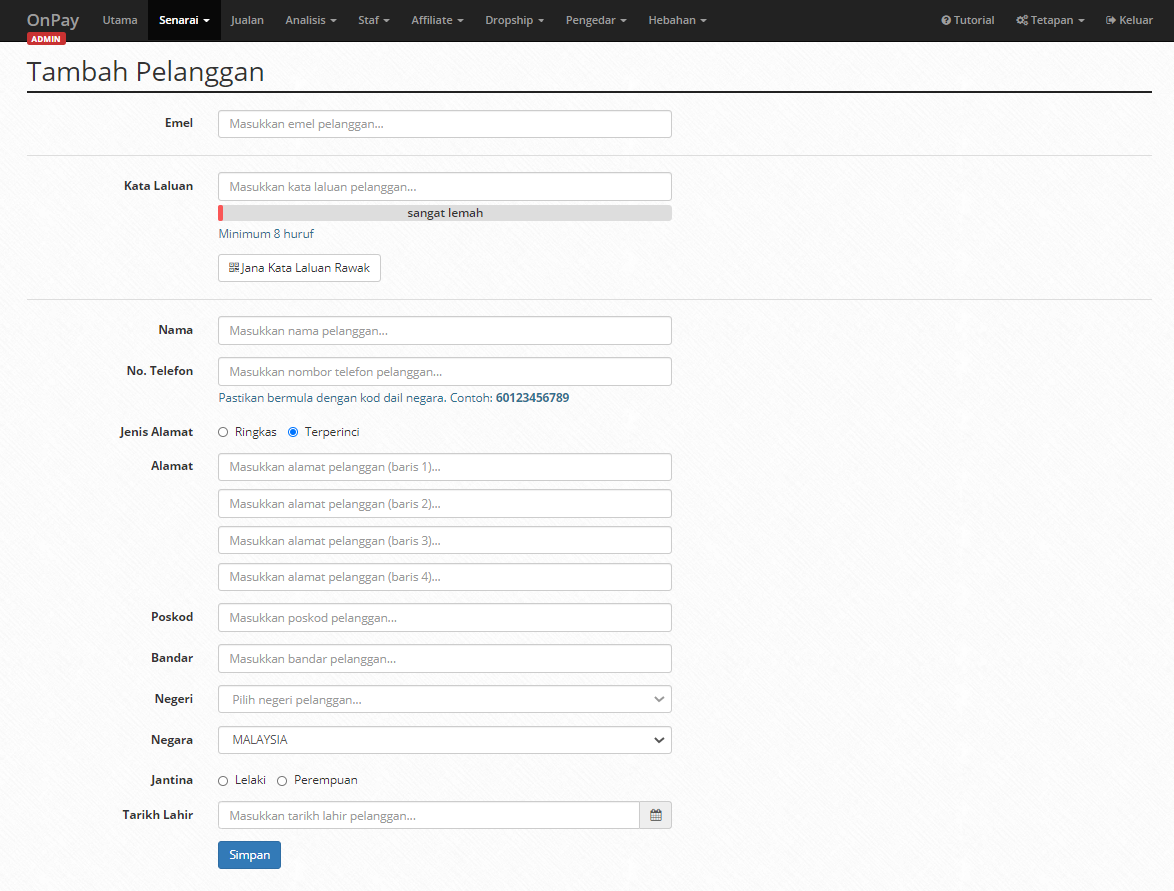The height and width of the screenshot is (891, 1174).
Task: Select the Terperinci address type
Action: [x=293, y=432]
